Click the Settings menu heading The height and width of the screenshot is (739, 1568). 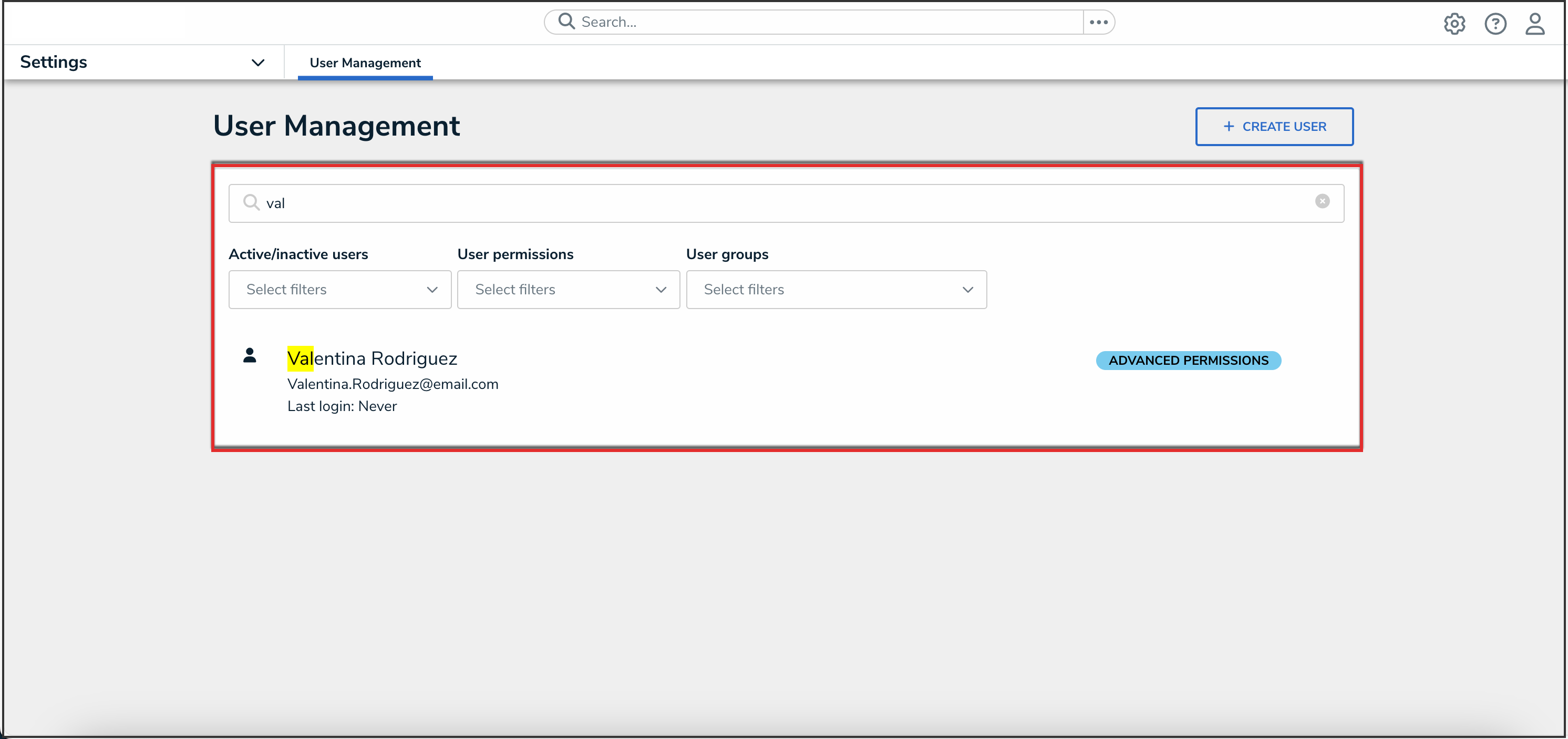(x=54, y=62)
